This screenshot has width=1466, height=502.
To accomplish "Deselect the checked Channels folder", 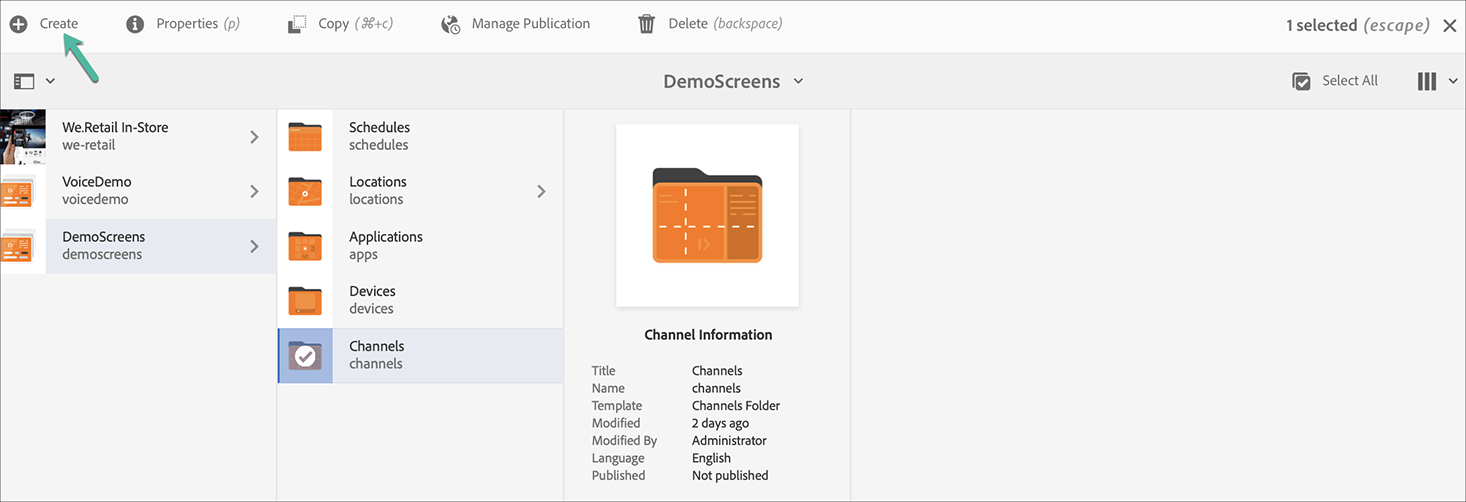I will point(305,355).
